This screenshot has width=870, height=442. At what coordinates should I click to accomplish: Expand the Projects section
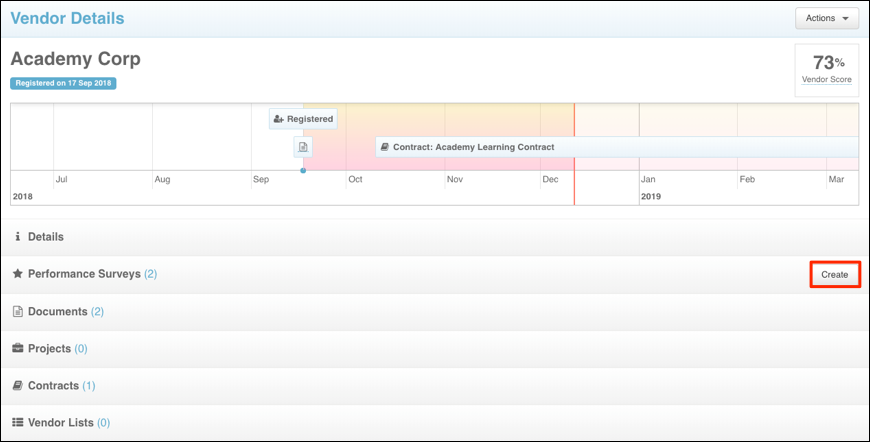(49, 349)
